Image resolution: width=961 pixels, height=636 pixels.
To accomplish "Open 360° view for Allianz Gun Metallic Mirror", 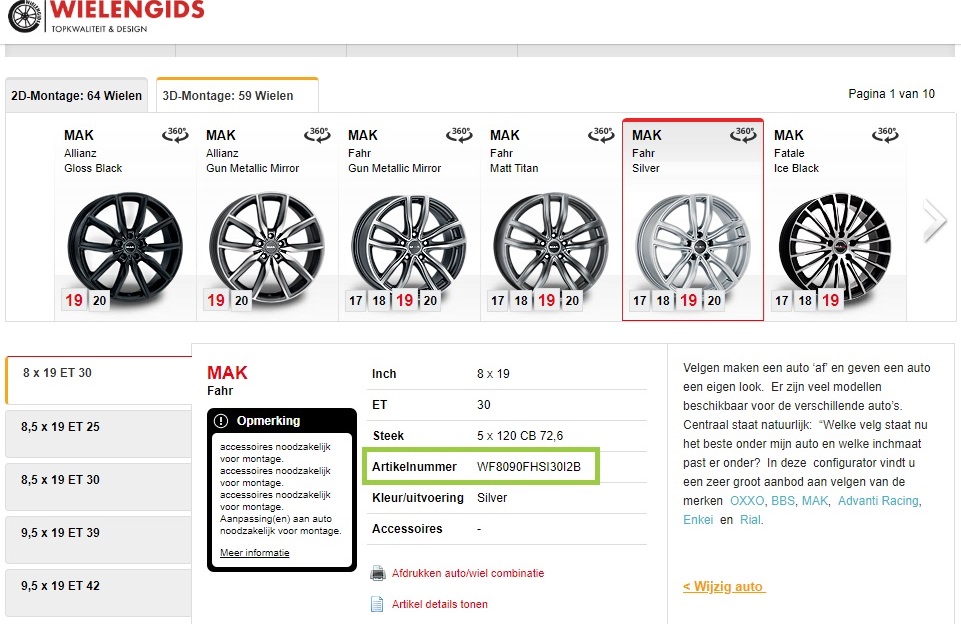I will (317, 134).
